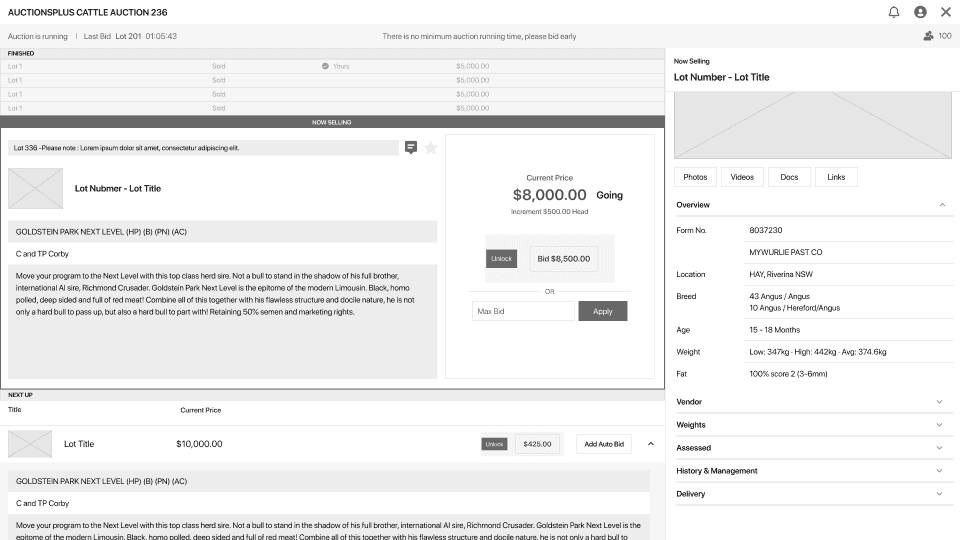Click the 100% score 2 (3-6mm) fat value
The width and height of the screenshot is (960, 540).
(x=788, y=374)
